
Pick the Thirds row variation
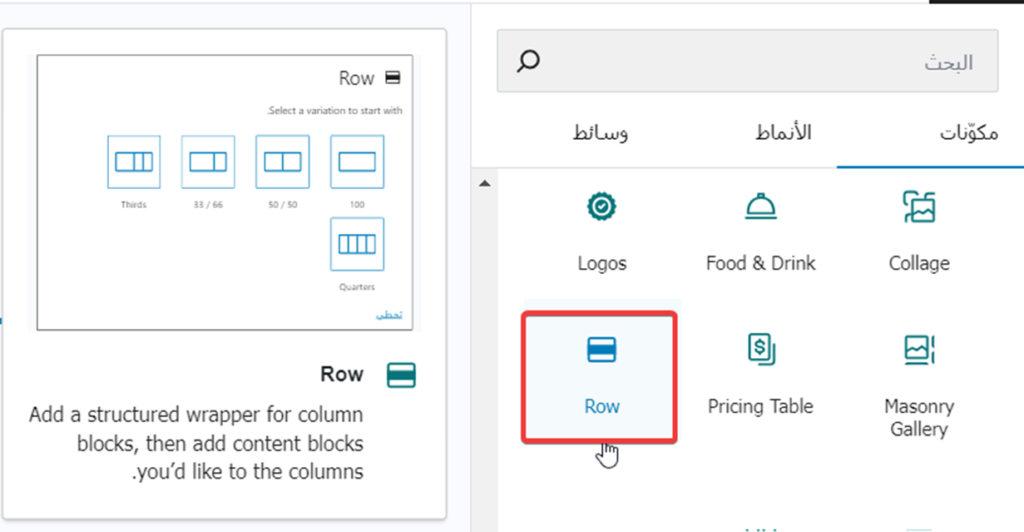(134, 162)
